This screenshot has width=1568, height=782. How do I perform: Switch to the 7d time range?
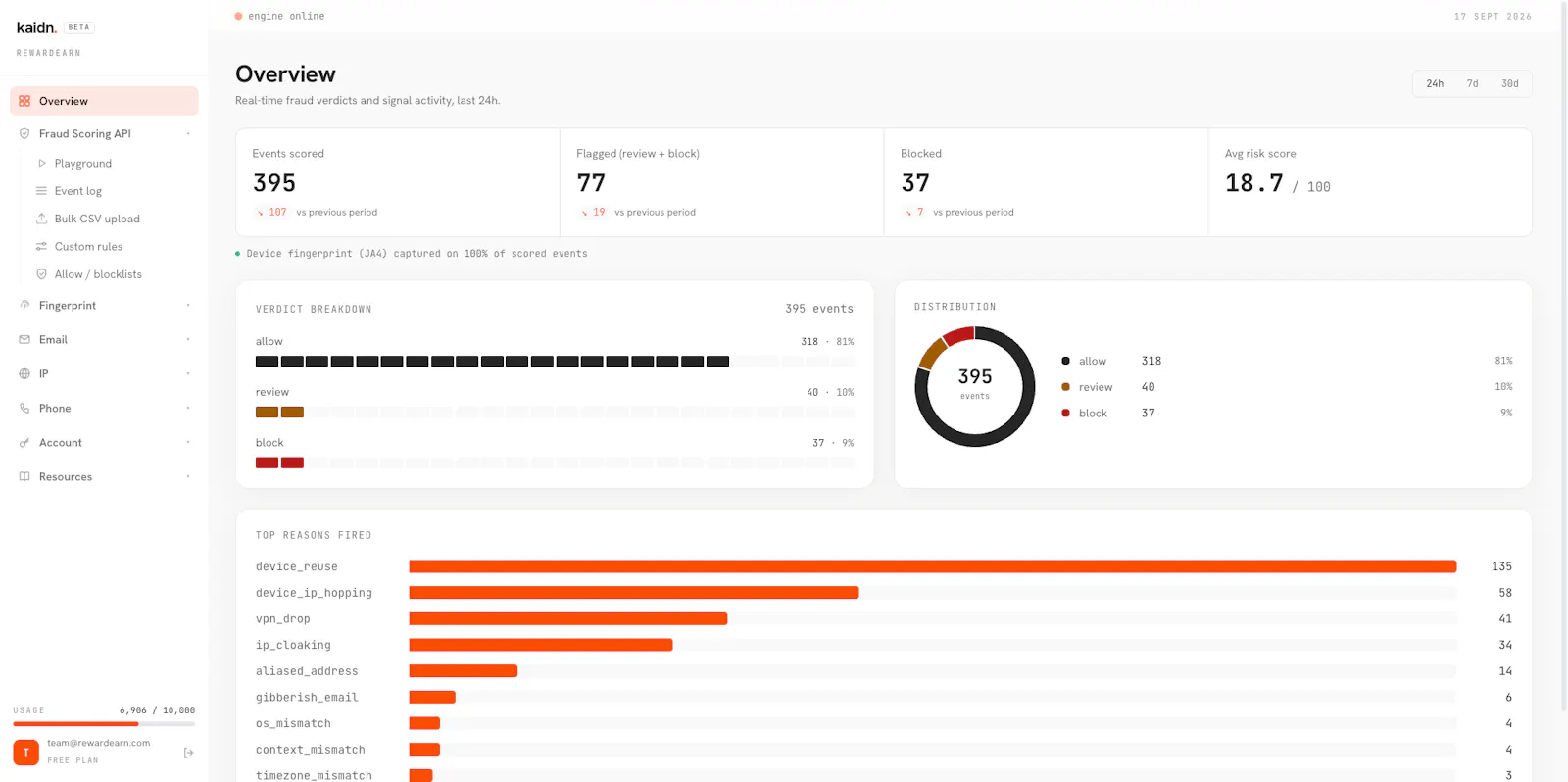click(x=1472, y=84)
